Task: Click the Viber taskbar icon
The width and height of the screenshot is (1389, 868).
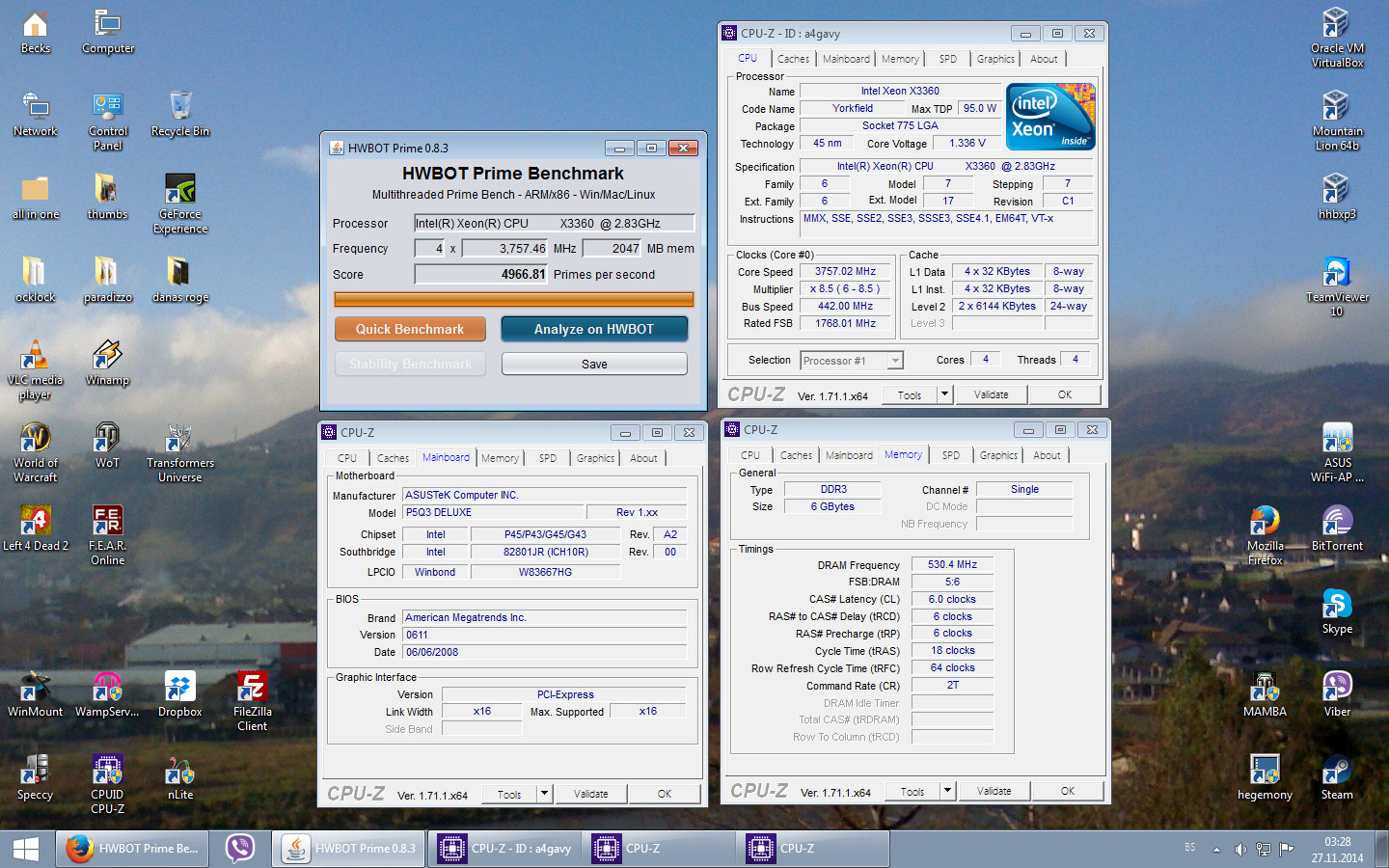Action: 239,849
